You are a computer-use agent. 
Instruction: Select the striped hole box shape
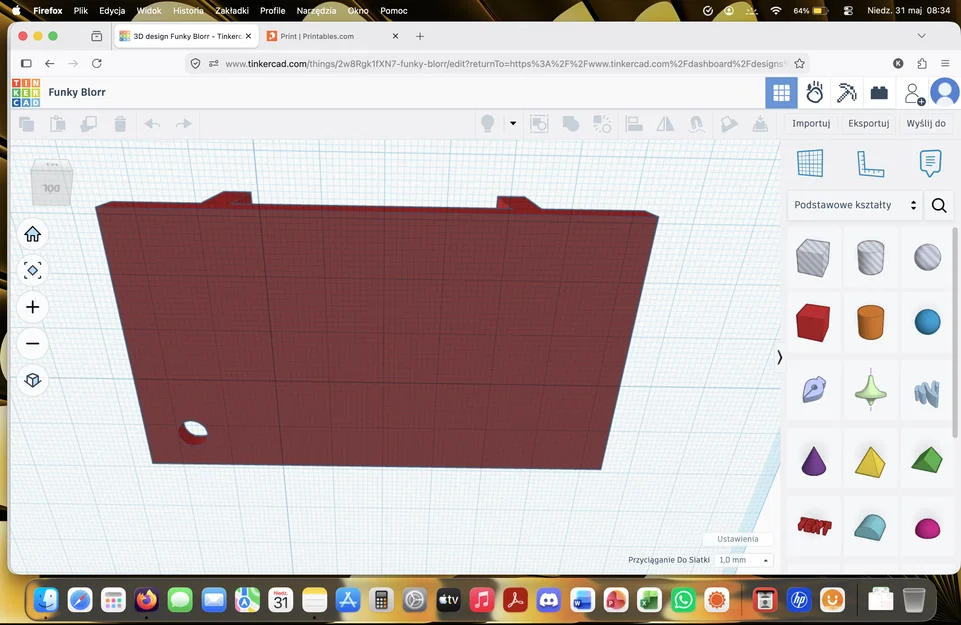click(813, 257)
